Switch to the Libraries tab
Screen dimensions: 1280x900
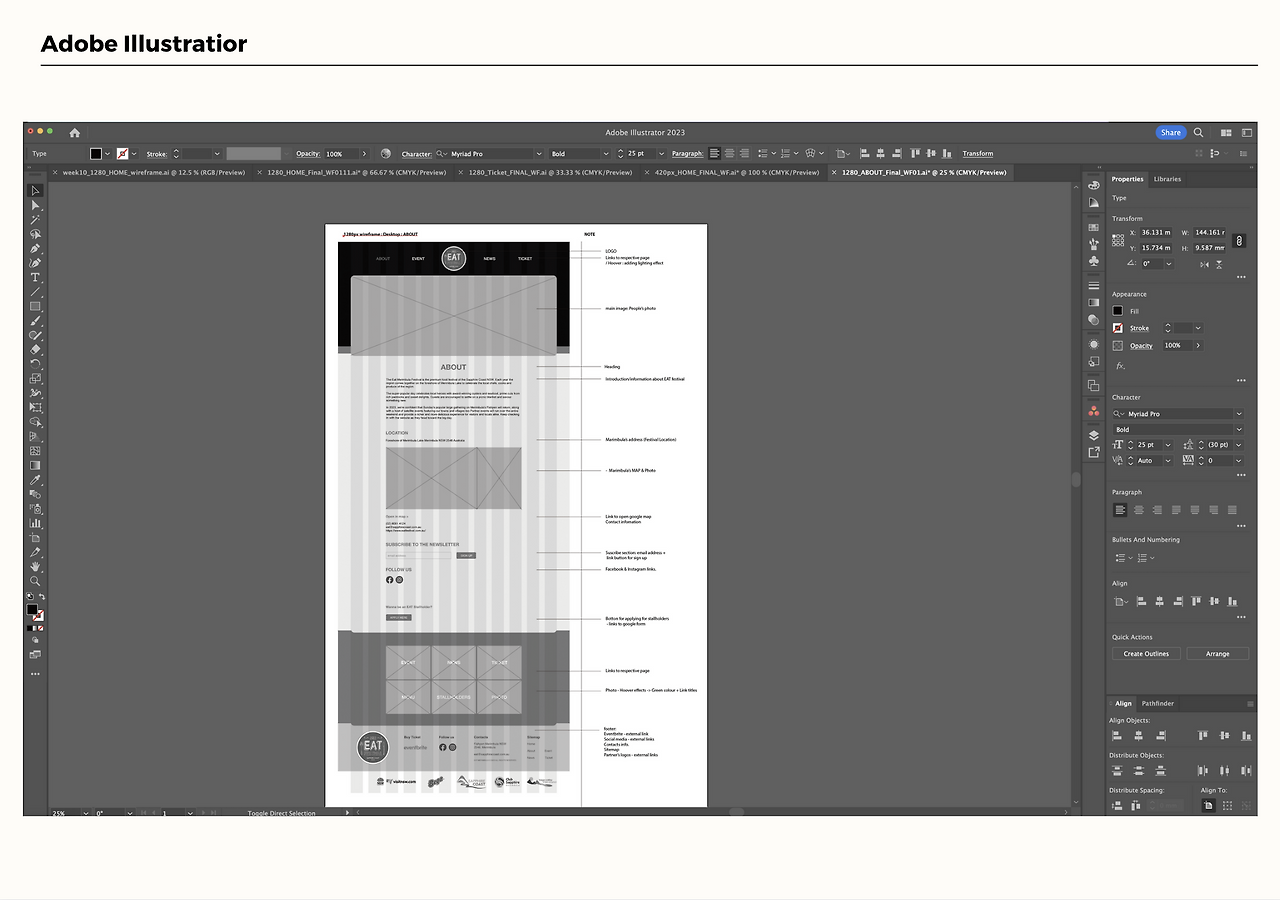coord(1167,179)
